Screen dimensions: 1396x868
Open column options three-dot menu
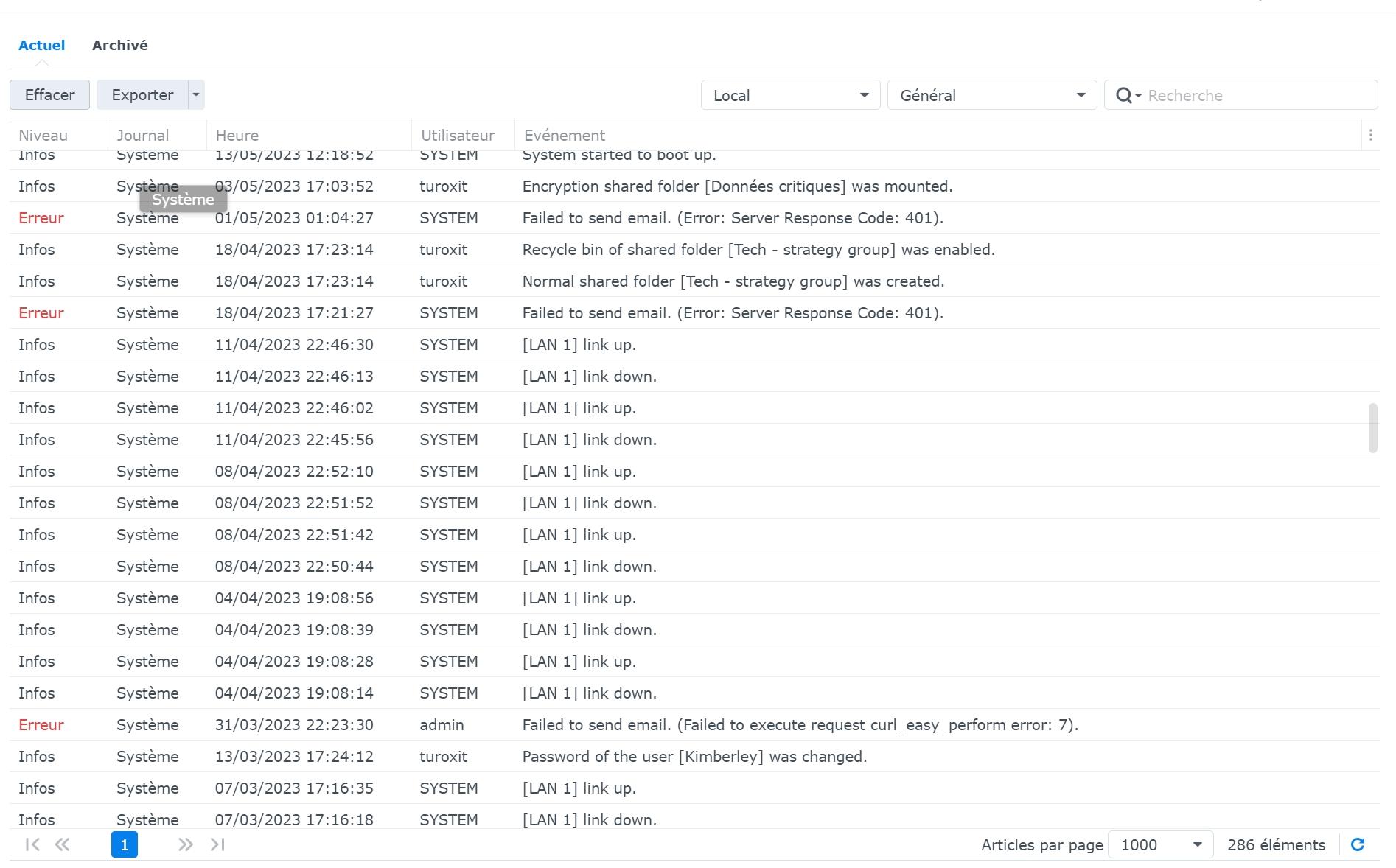tap(1370, 135)
